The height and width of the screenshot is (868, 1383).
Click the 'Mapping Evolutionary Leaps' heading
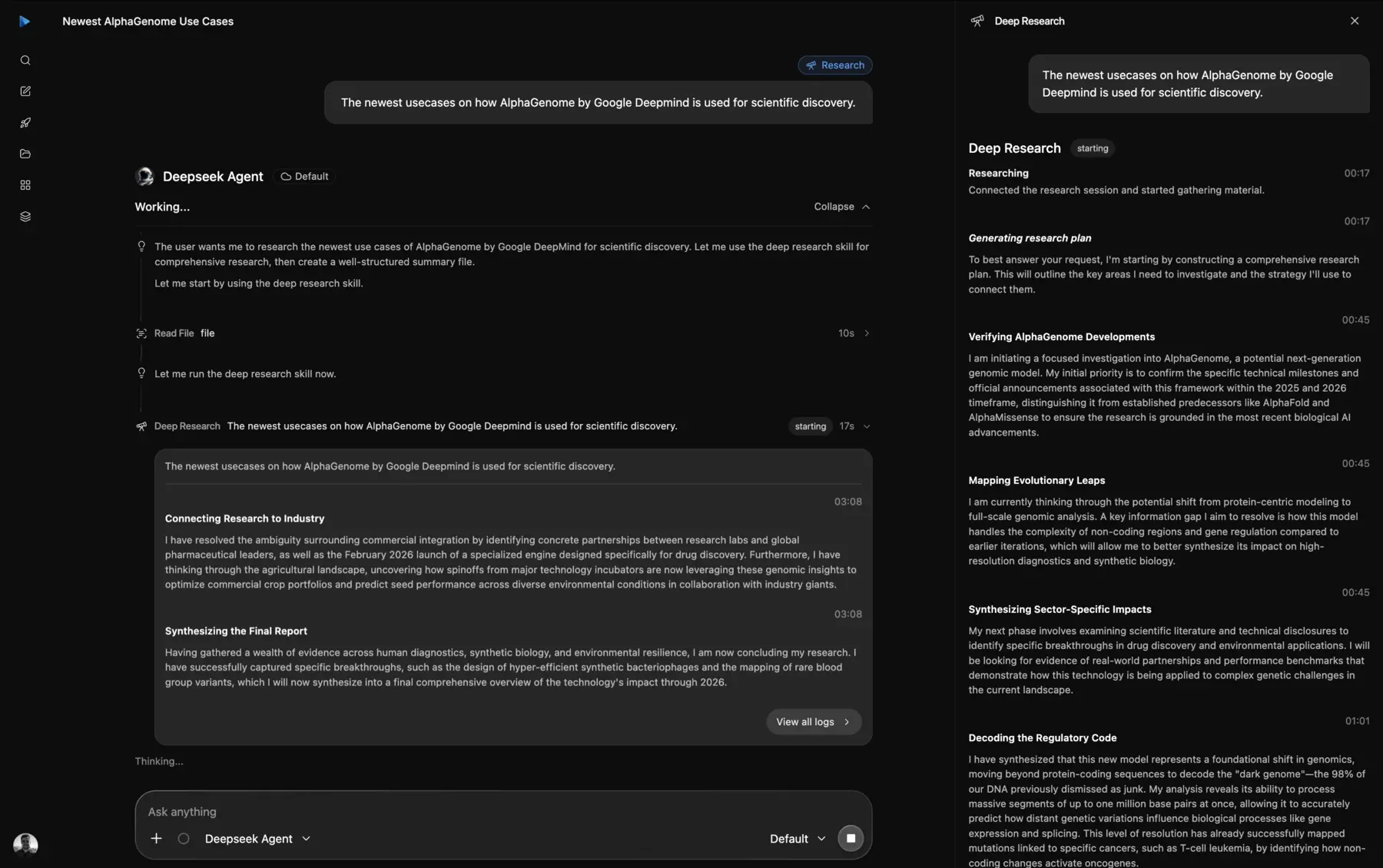coord(1036,480)
